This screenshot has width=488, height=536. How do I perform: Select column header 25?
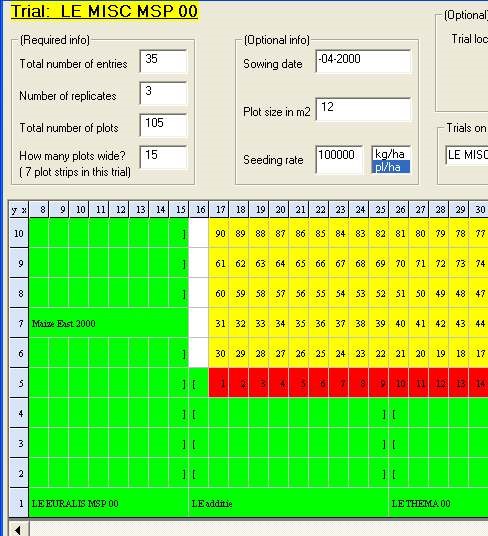[379, 210]
